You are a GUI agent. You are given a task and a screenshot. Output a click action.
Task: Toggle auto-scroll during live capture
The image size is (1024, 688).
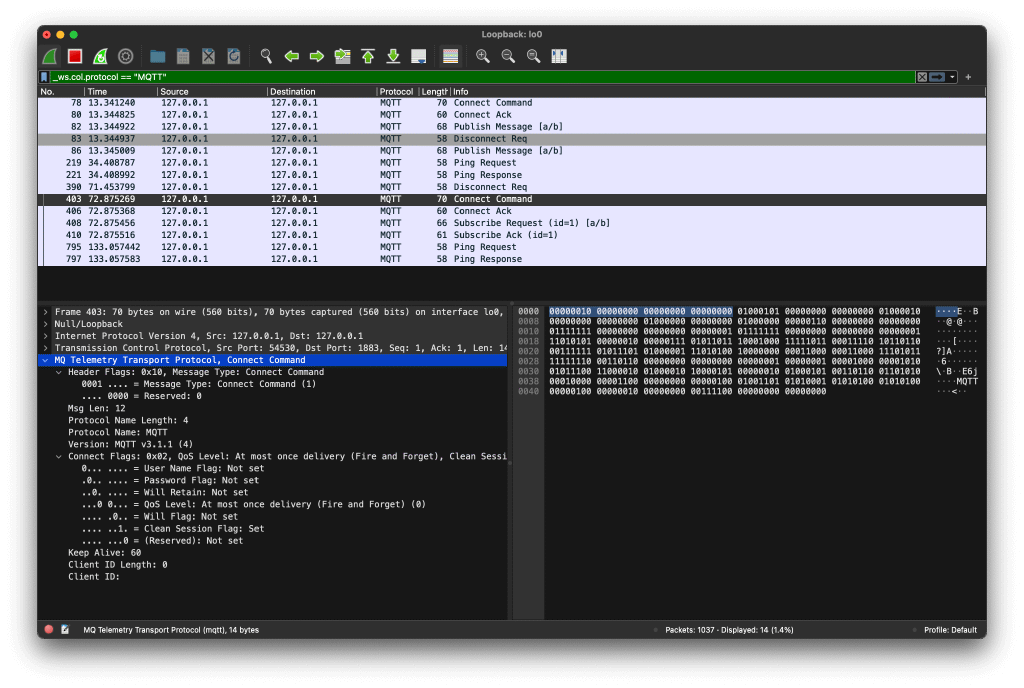(419, 56)
